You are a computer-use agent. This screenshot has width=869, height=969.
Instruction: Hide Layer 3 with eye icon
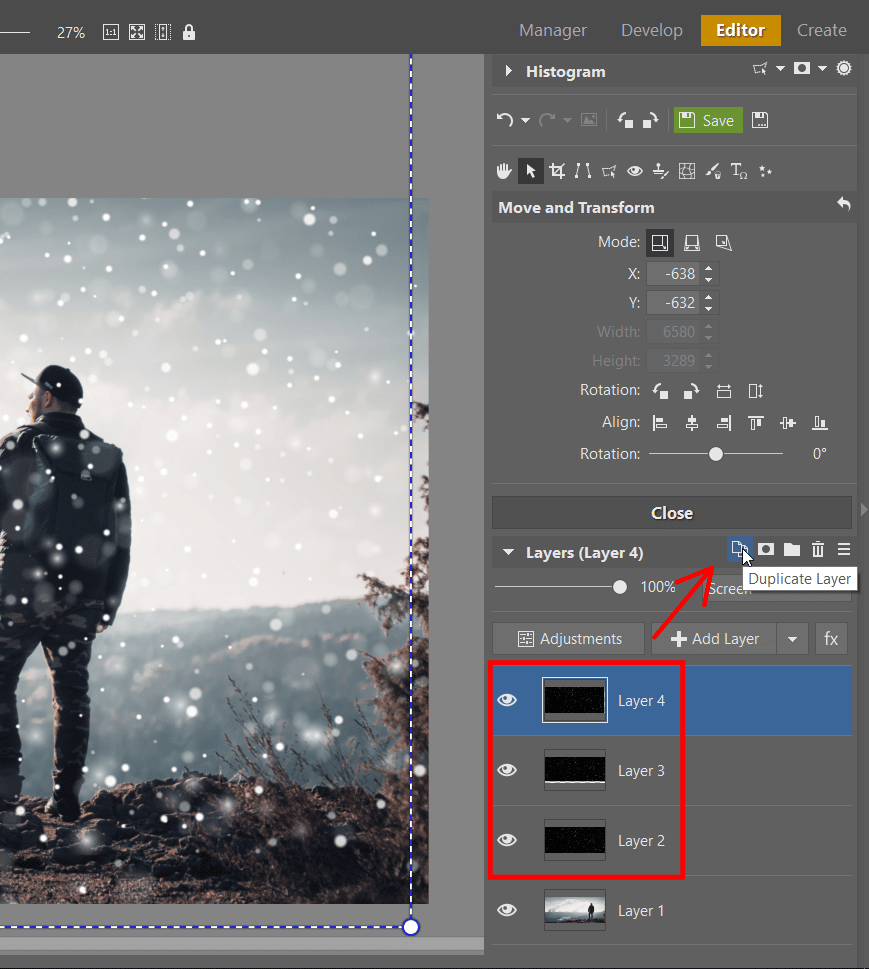pyautogui.click(x=507, y=769)
